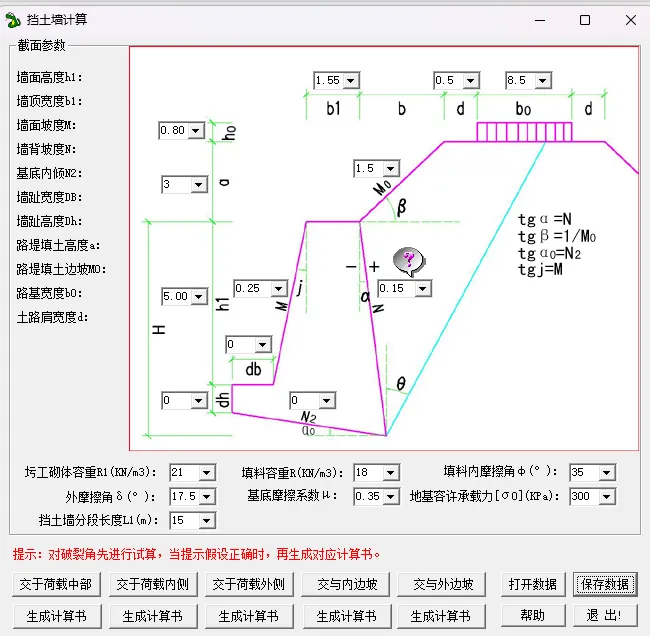
Task: Click 生成计算书 under 交于荷载外侧
Action: (249, 616)
